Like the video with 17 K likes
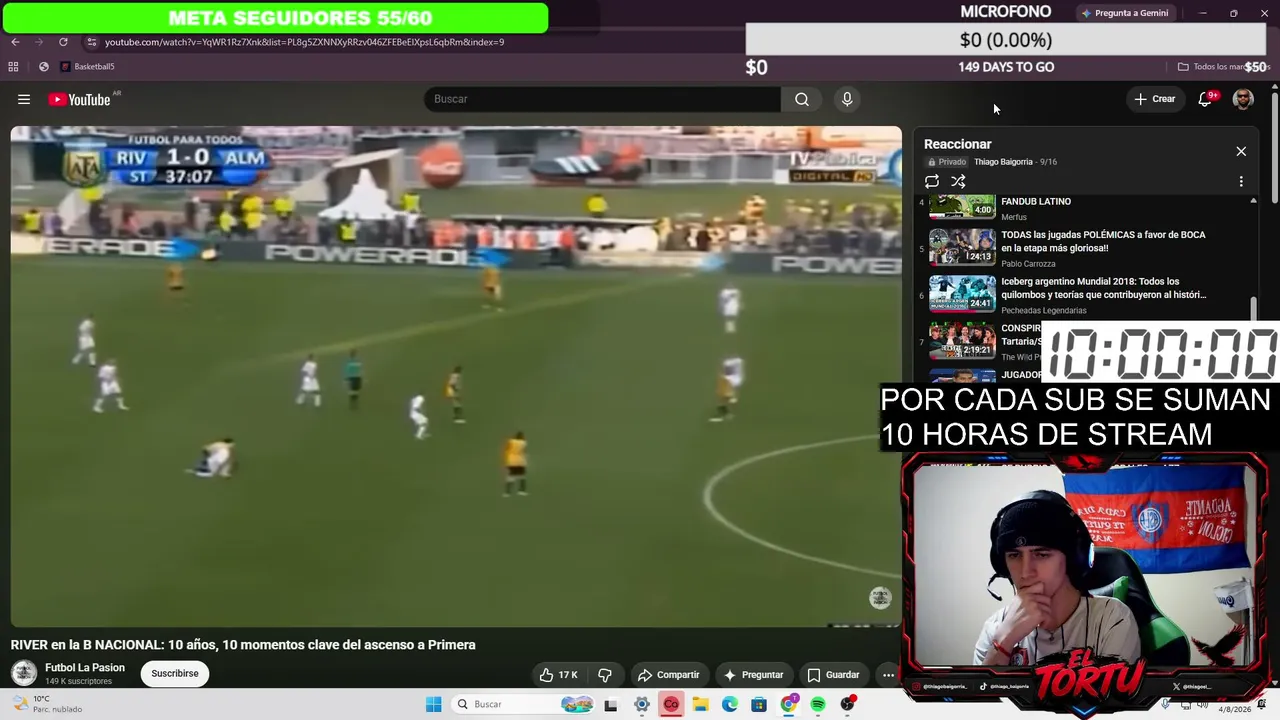1280x720 pixels. click(x=558, y=675)
